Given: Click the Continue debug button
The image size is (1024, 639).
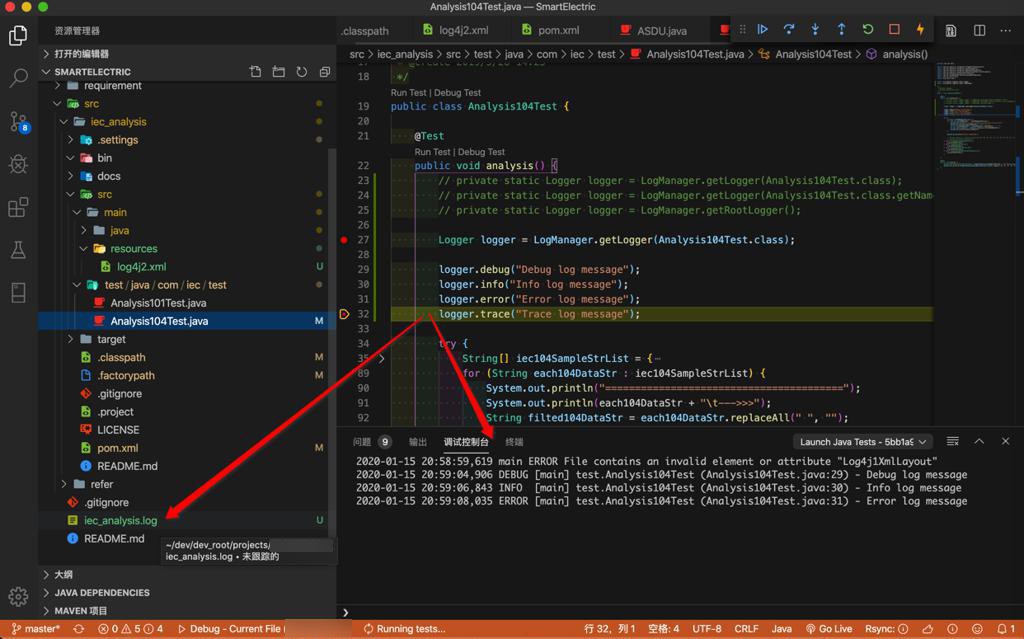Looking at the screenshot, I should click(763, 30).
